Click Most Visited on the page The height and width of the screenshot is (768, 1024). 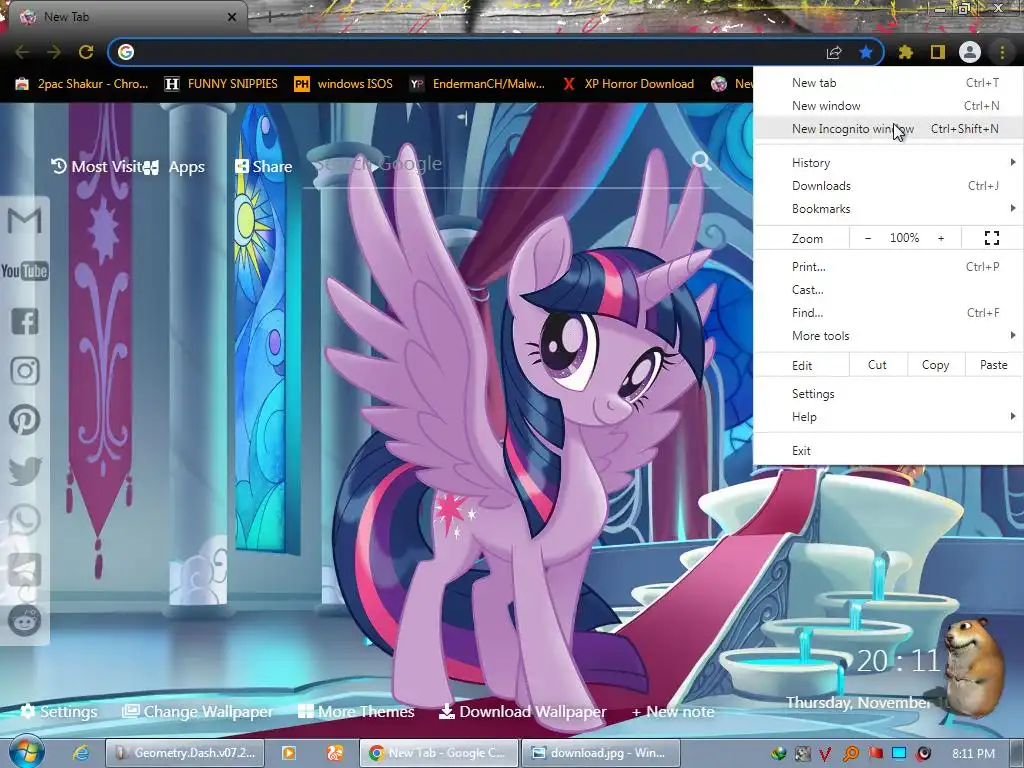pyautogui.click(x=97, y=167)
